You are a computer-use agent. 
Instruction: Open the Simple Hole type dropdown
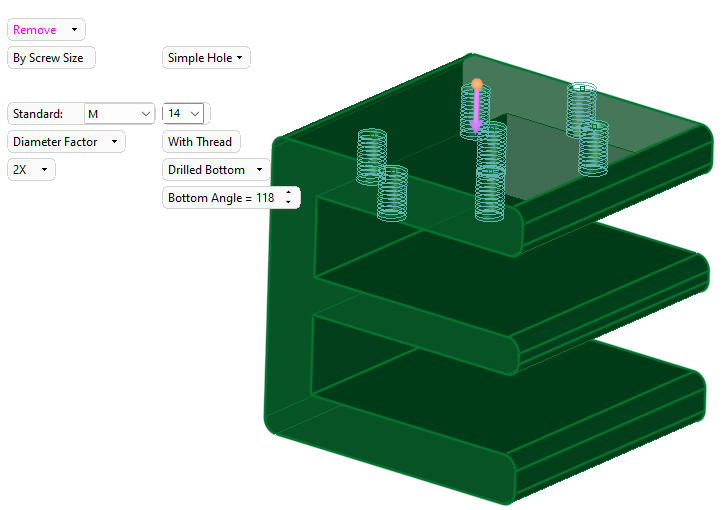pos(206,58)
